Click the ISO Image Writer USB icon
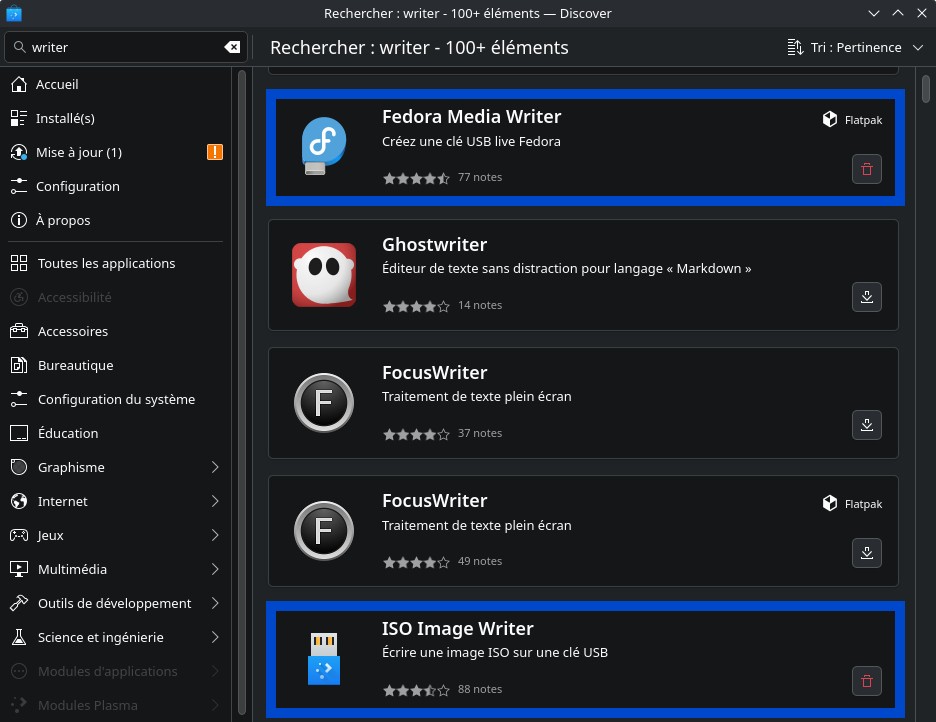936x722 pixels. click(324, 659)
